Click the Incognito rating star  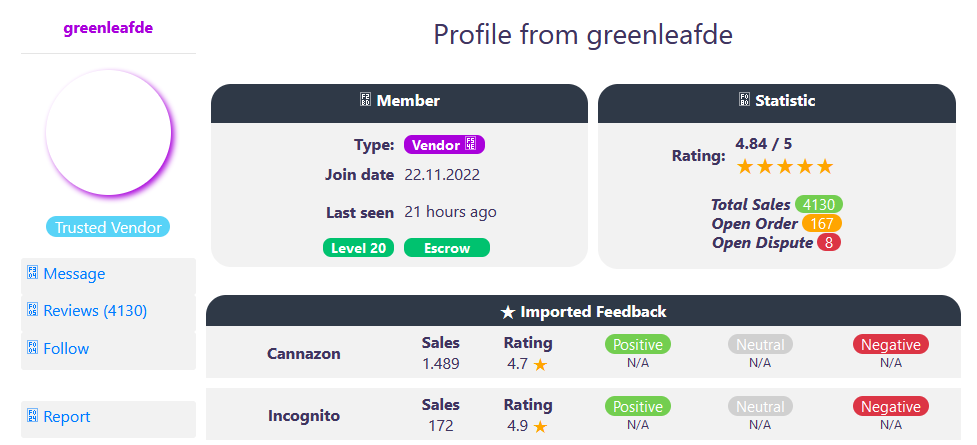(x=540, y=427)
